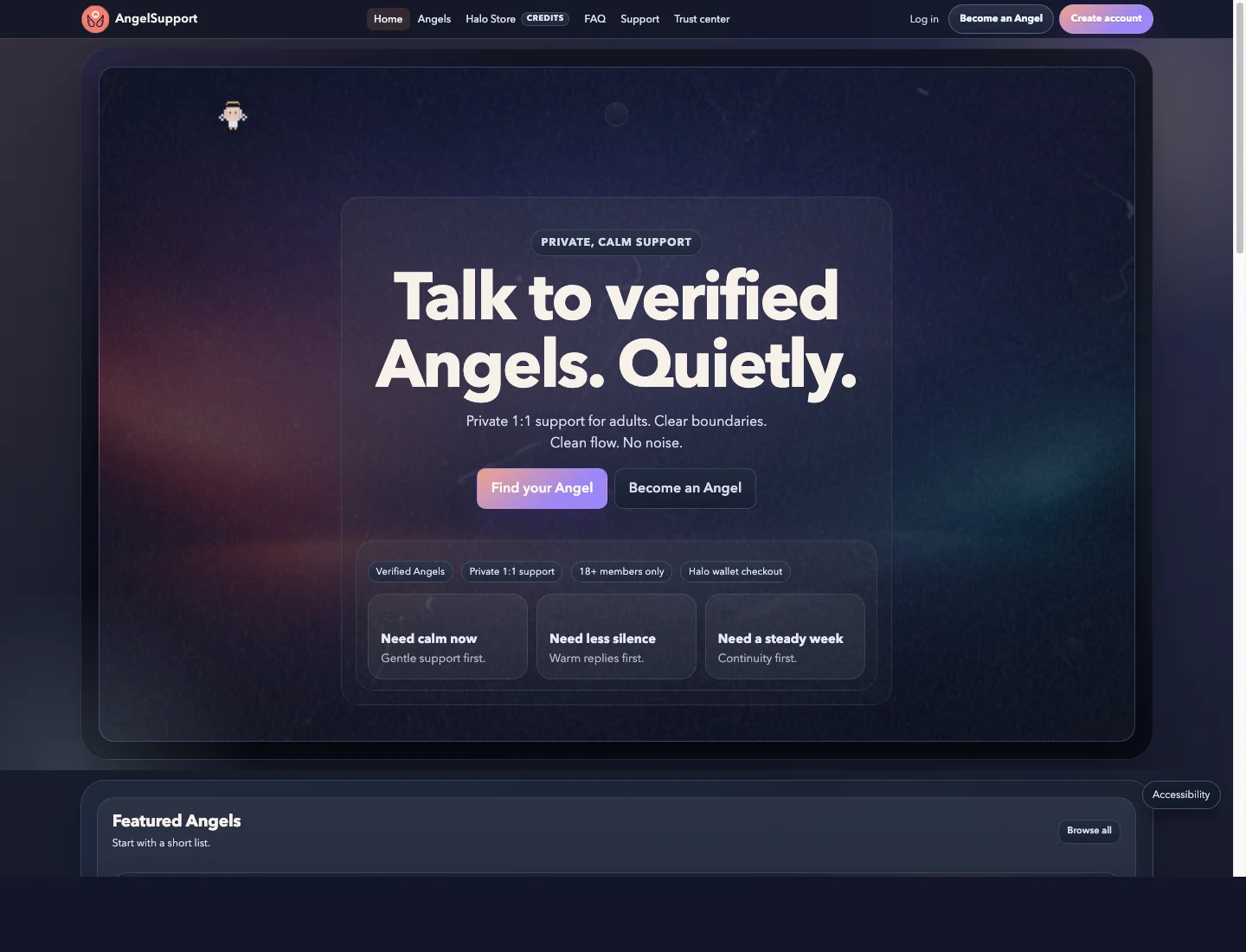Click the pixel angel mascot icon

(x=233, y=115)
